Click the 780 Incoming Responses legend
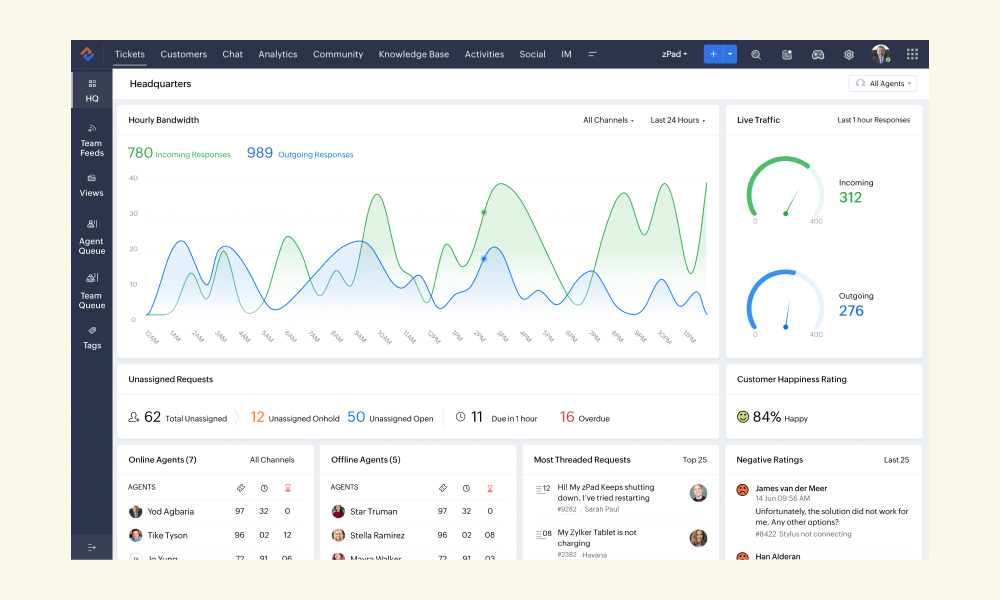The width and height of the screenshot is (1000, 600). [x=179, y=153]
